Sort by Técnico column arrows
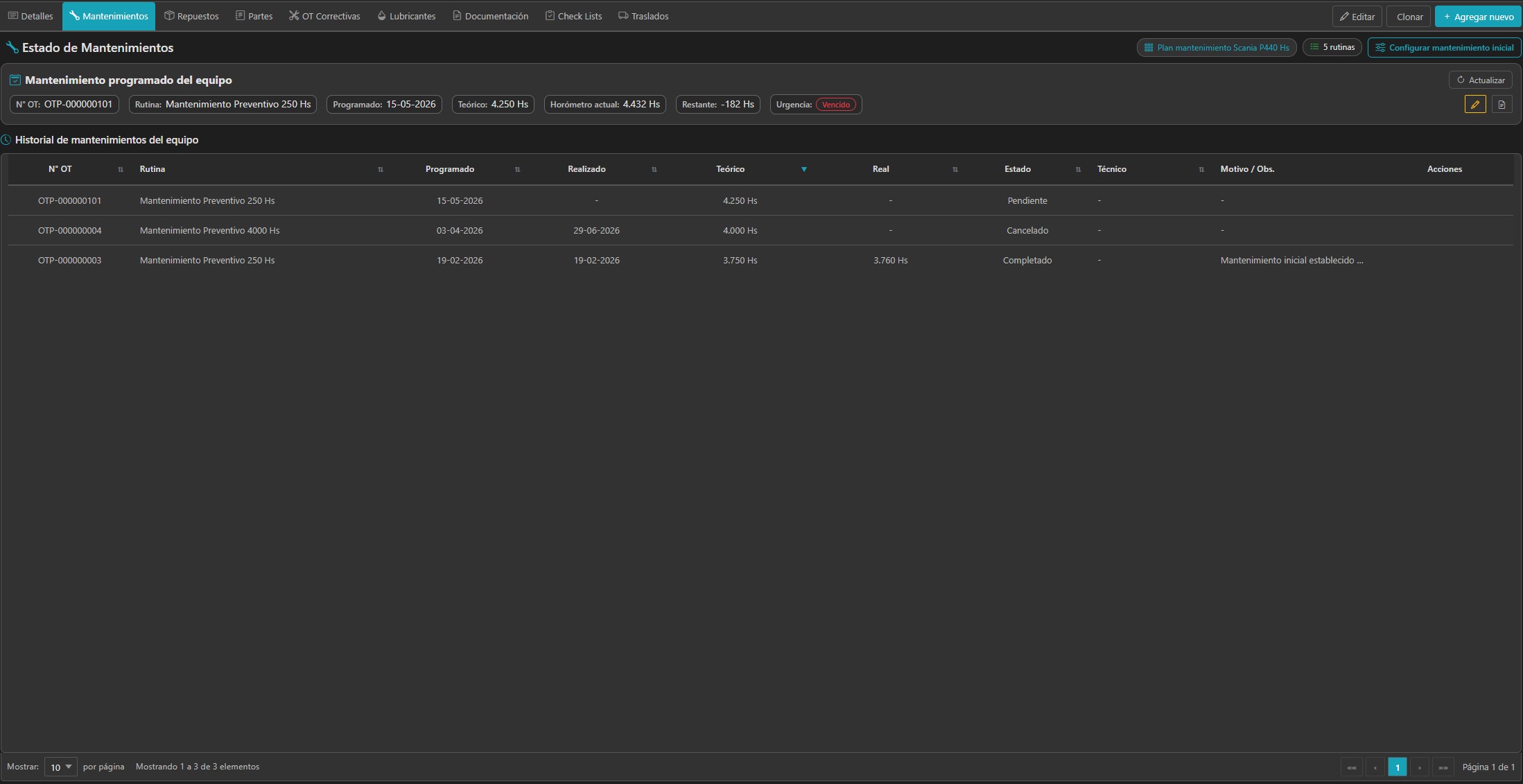 (1201, 169)
